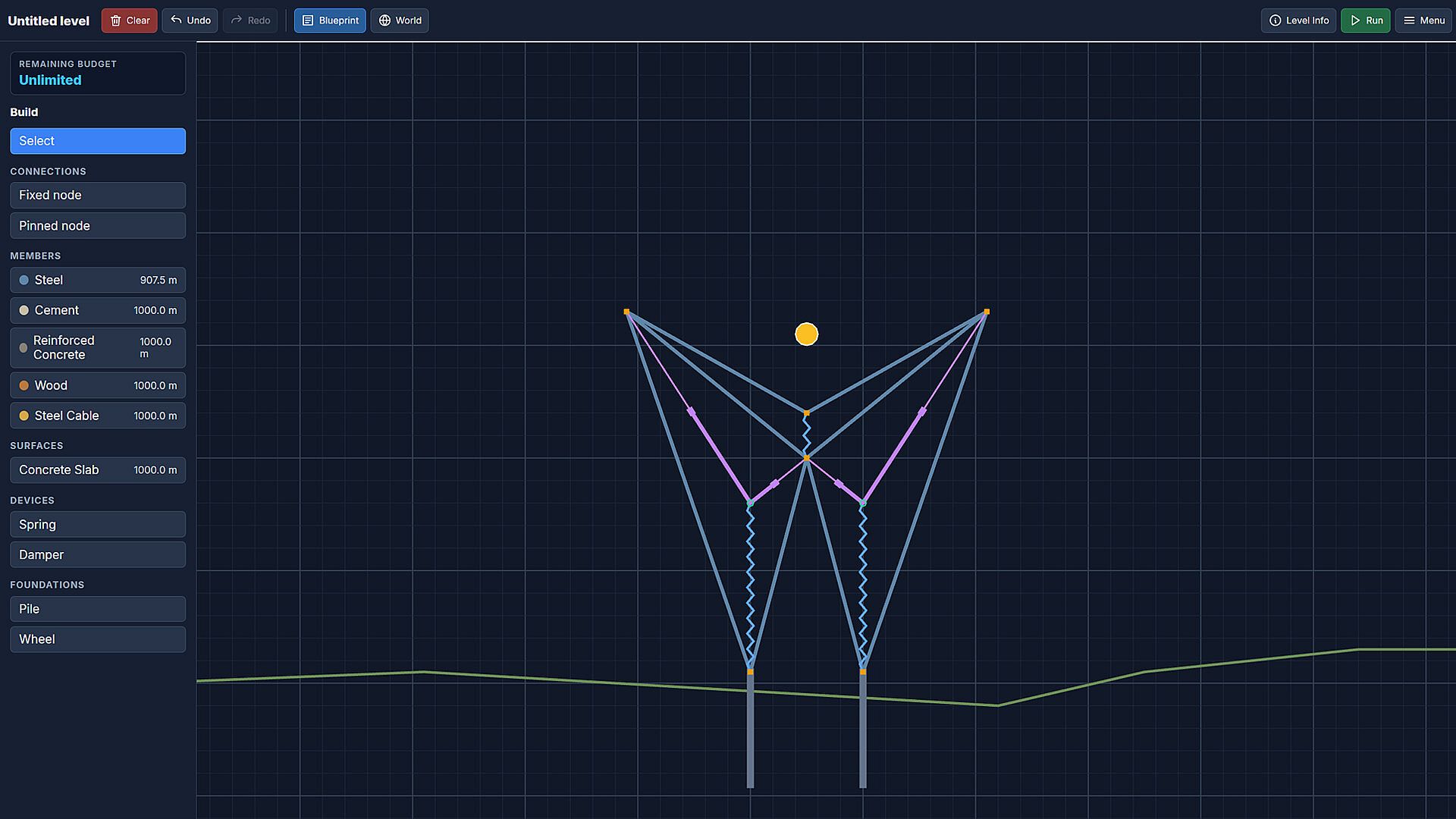Choose the Cement member material
This screenshot has height=819, width=1456.
98,310
